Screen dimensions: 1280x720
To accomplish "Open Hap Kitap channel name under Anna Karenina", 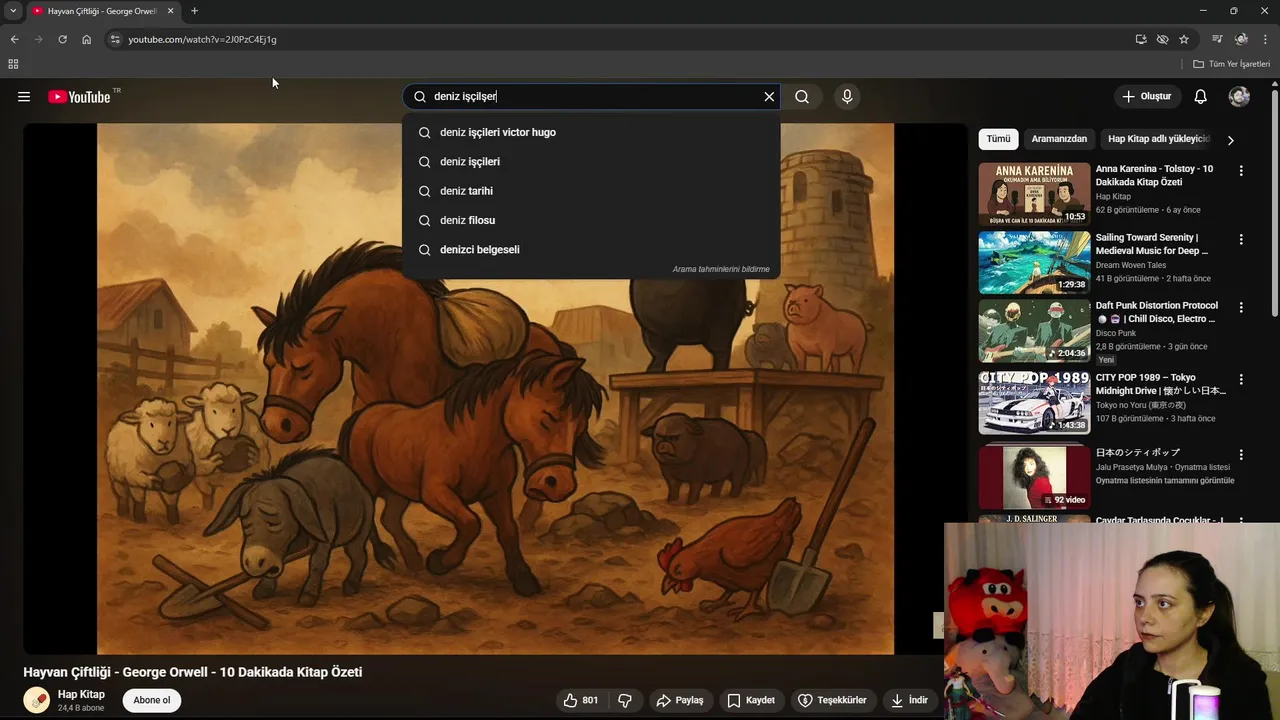I will point(1113,197).
